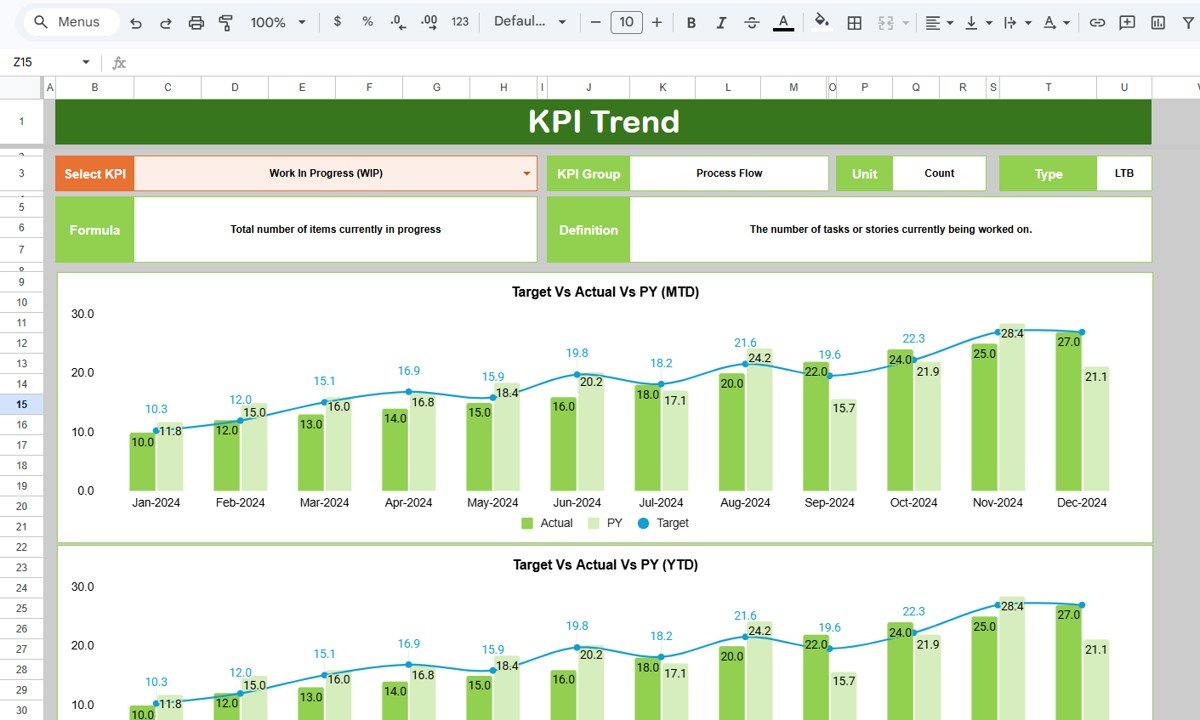Insert a chart

click(x=1160, y=21)
